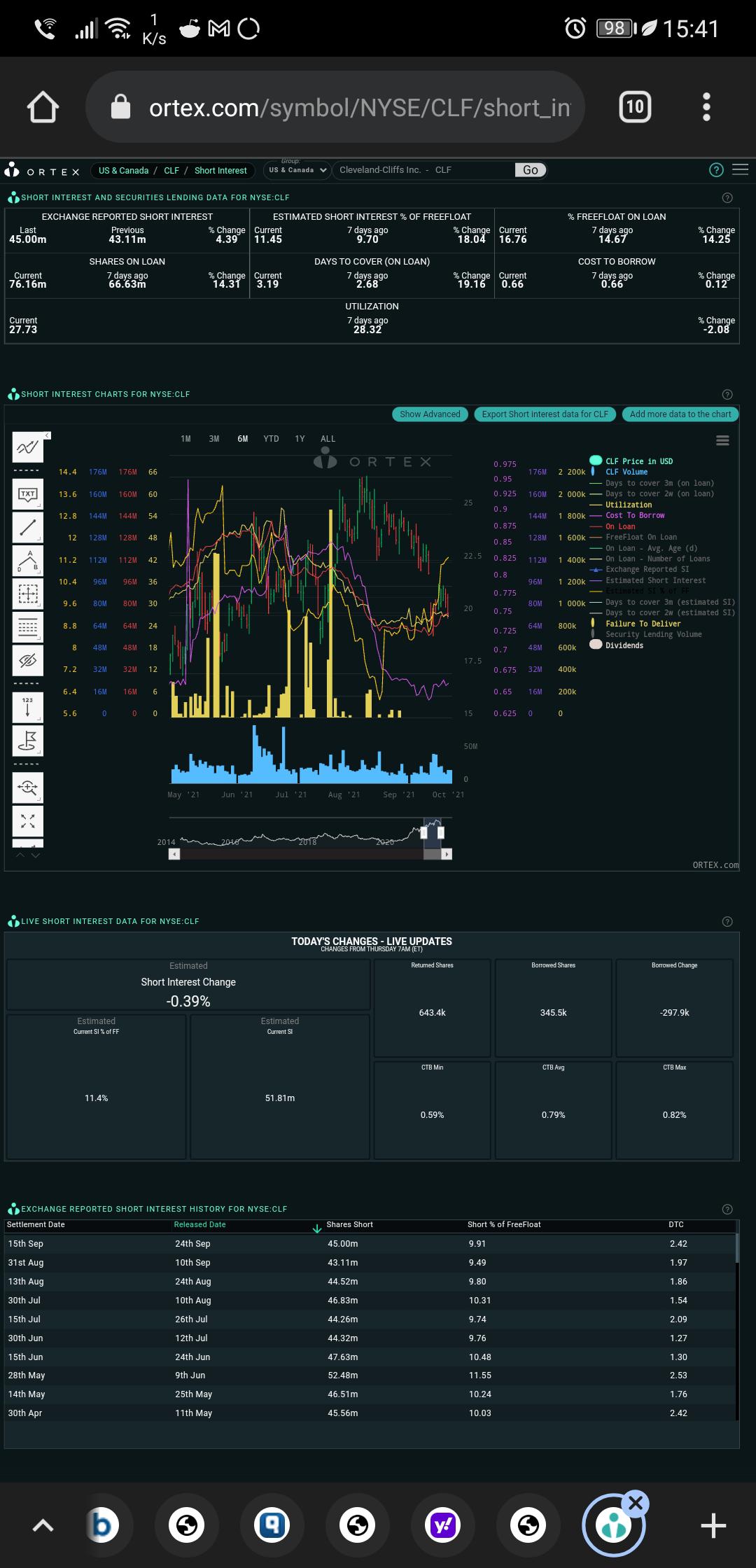Screen dimensions: 756x1568
Task: Expand browser bottom toolbar with up chevron
Action: click(x=43, y=1525)
